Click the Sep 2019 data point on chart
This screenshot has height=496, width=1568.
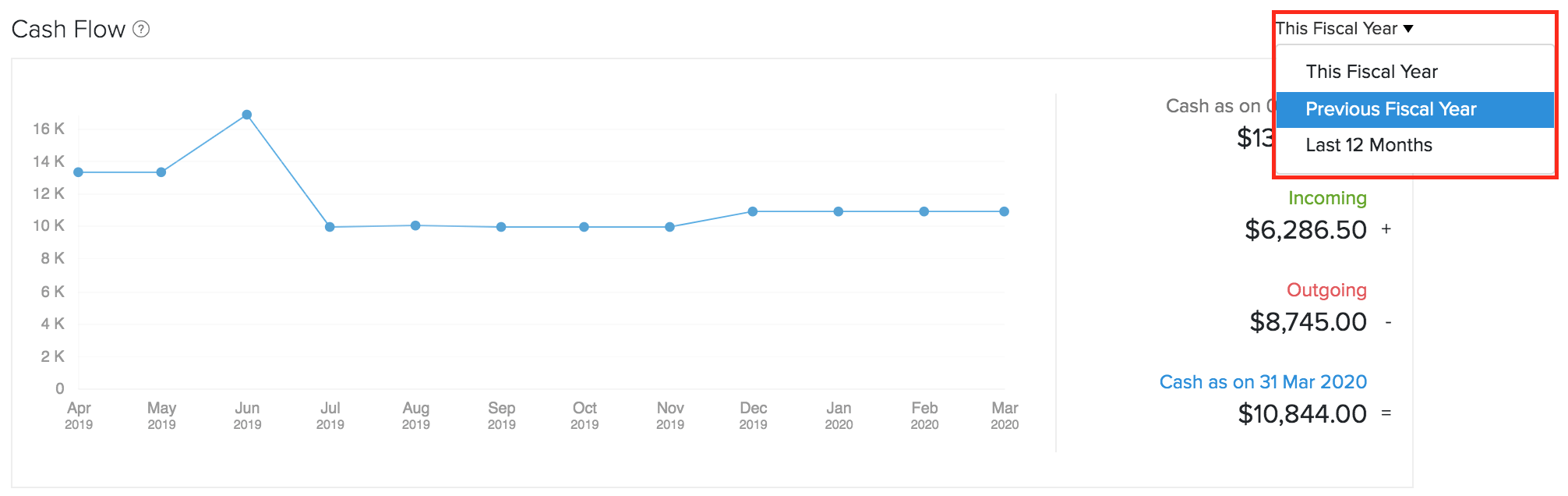click(x=501, y=227)
